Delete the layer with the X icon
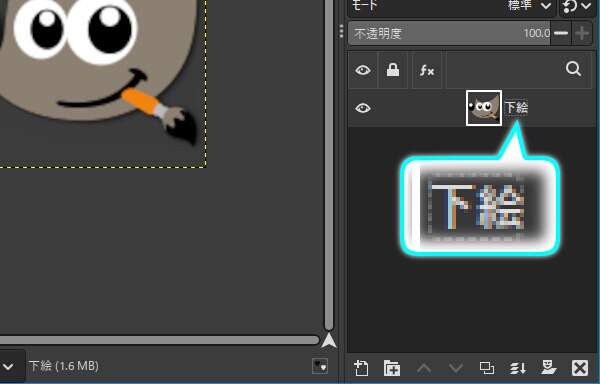Viewport: 600px width, 384px height. 580,368
